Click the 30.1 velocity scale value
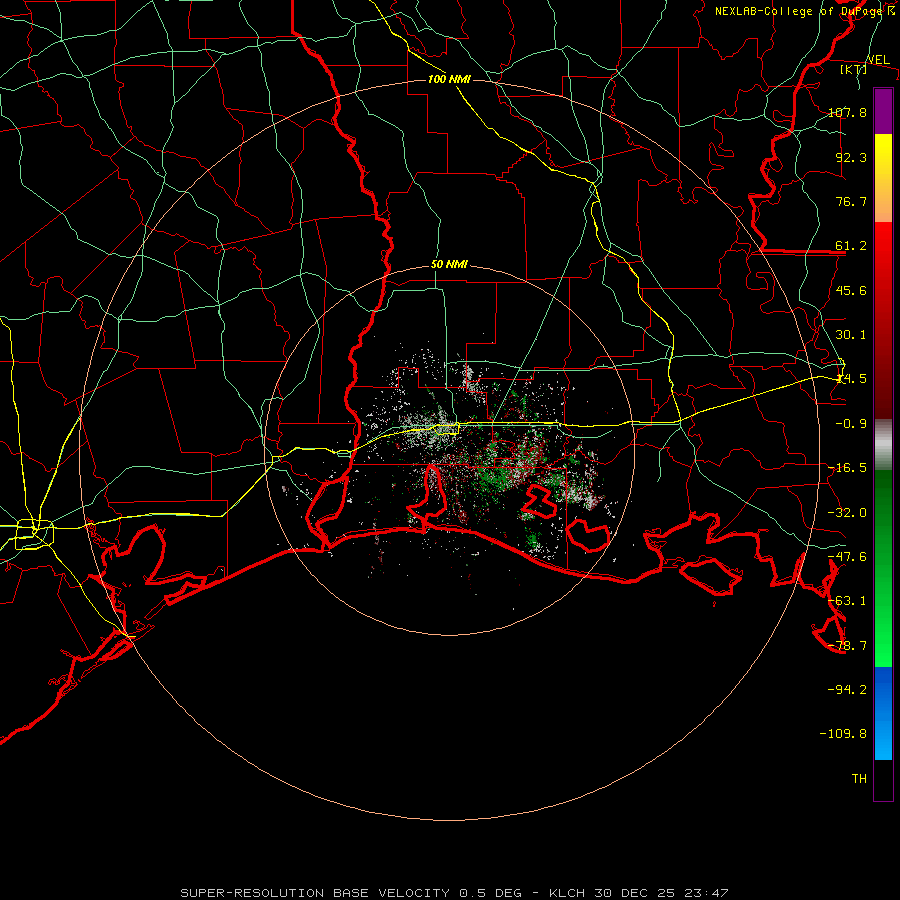The width and height of the screenshot is (900, 900). pyautogui.click(x=851, y=335)
